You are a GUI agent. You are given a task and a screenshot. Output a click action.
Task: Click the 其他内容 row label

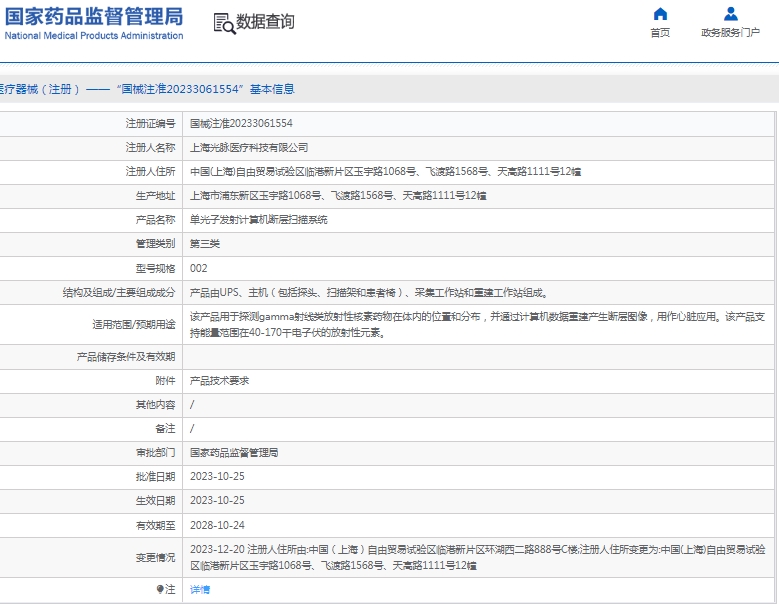pos(156,405)
